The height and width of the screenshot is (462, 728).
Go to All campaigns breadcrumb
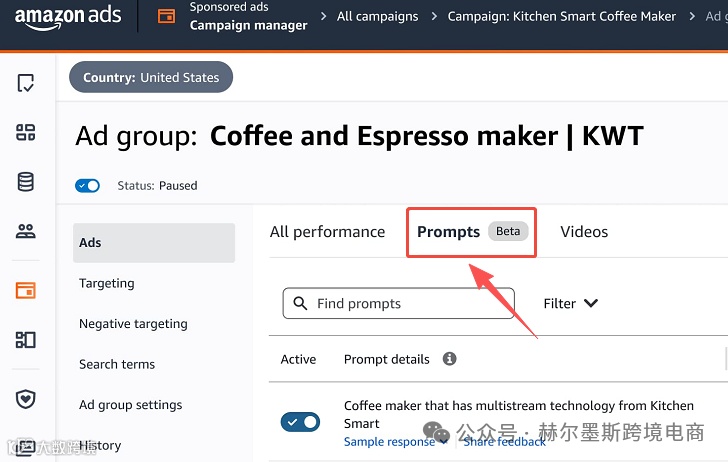point(377,16)
